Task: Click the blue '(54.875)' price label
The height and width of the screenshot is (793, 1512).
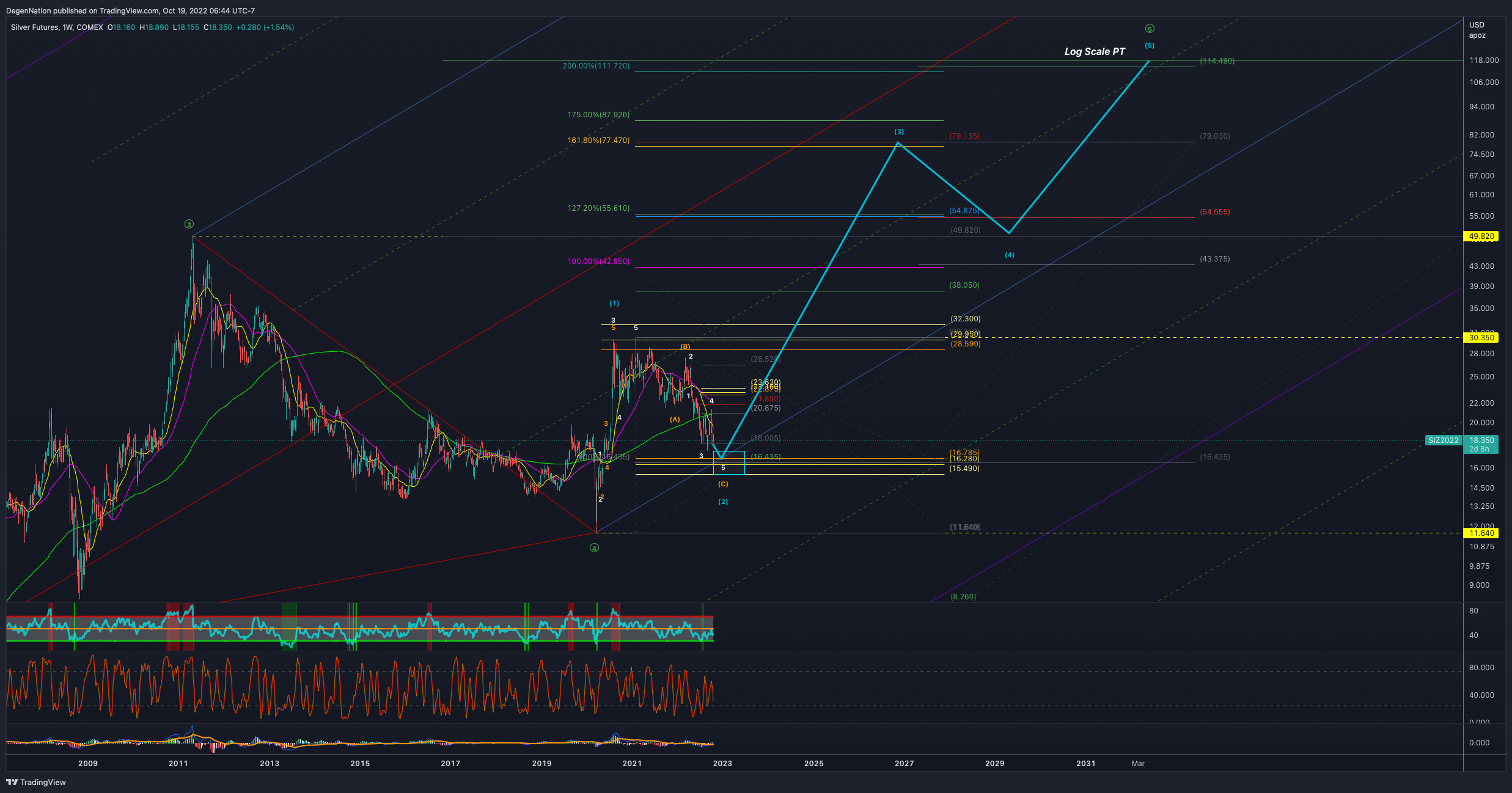Action: [x=964, y=210]
